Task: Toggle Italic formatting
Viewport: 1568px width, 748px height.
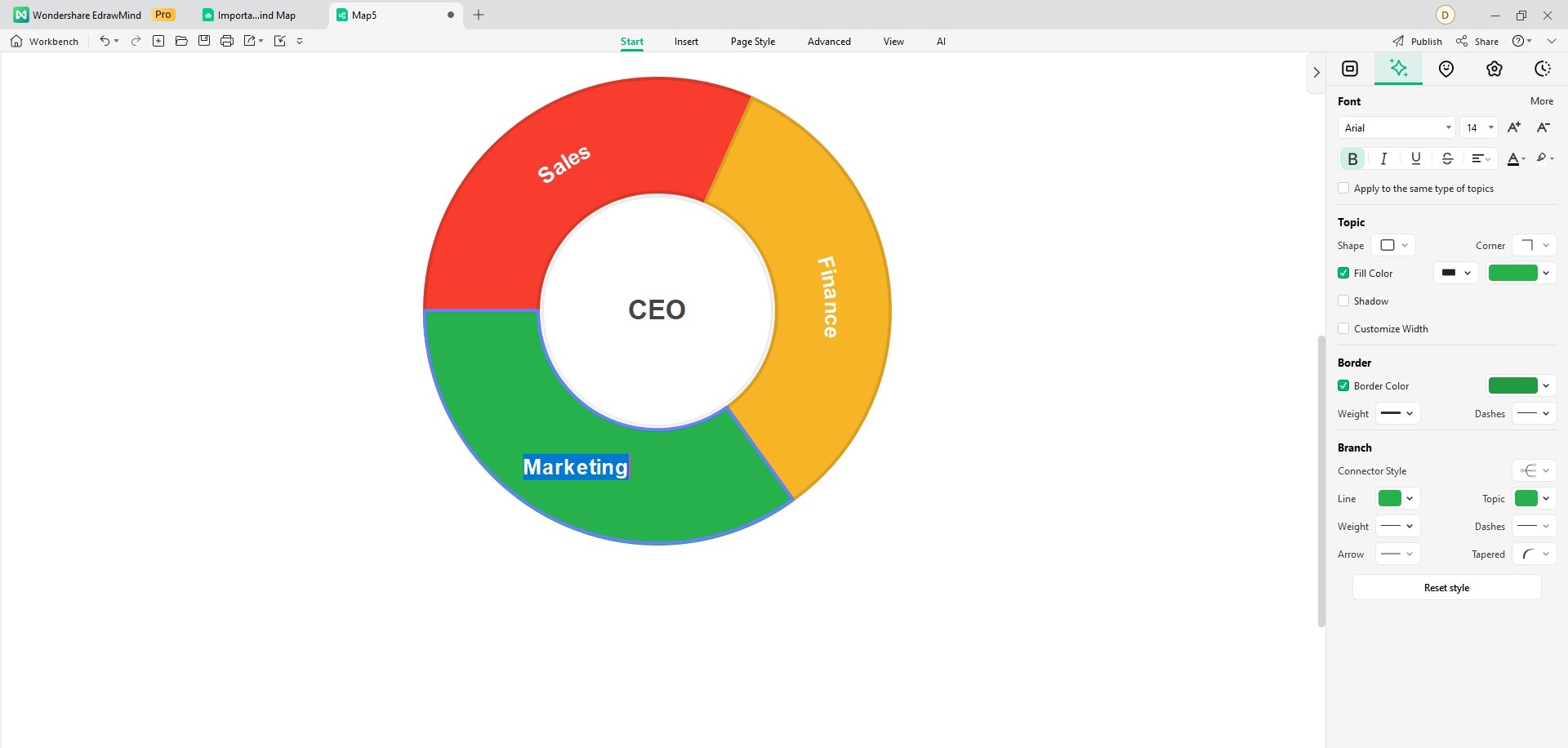Action: click(1384, 158)
